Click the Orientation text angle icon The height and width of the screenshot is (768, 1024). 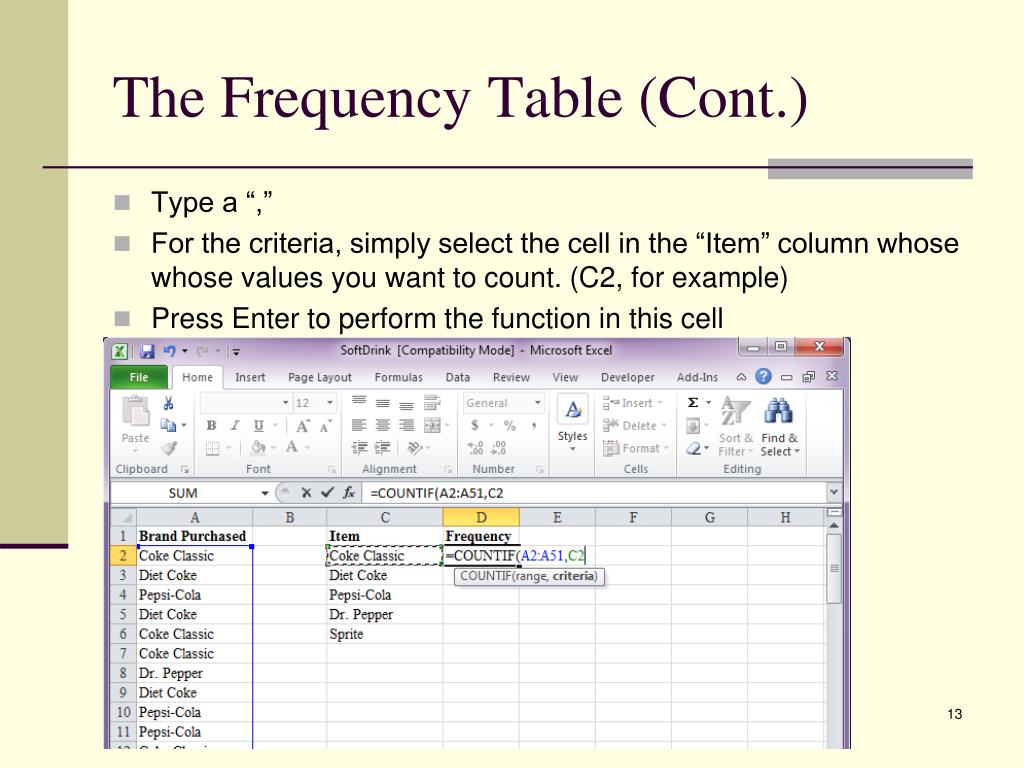coord(414,447)
